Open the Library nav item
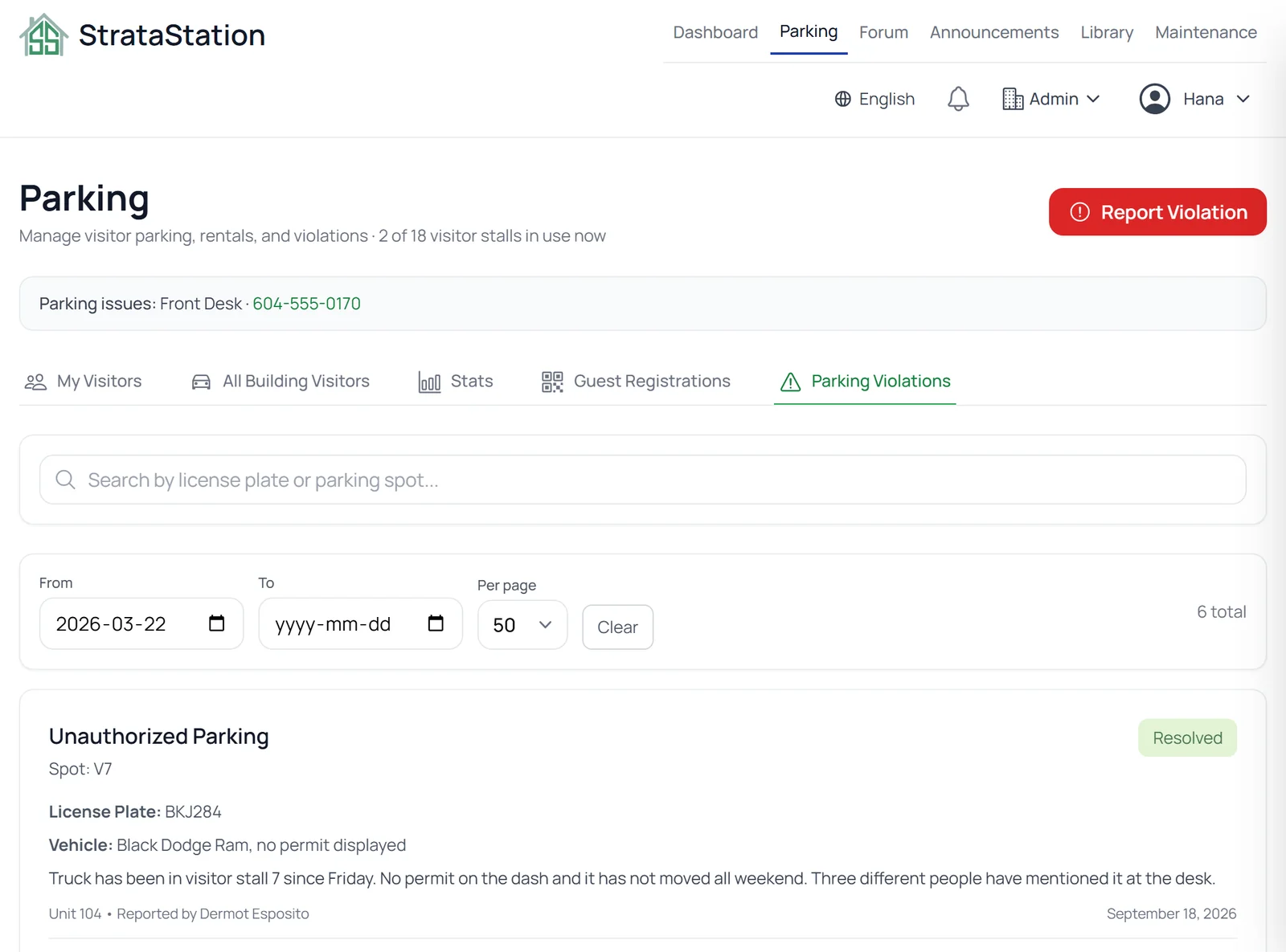The width and height of the screenshot is (1286, 952). point(1107,32)
